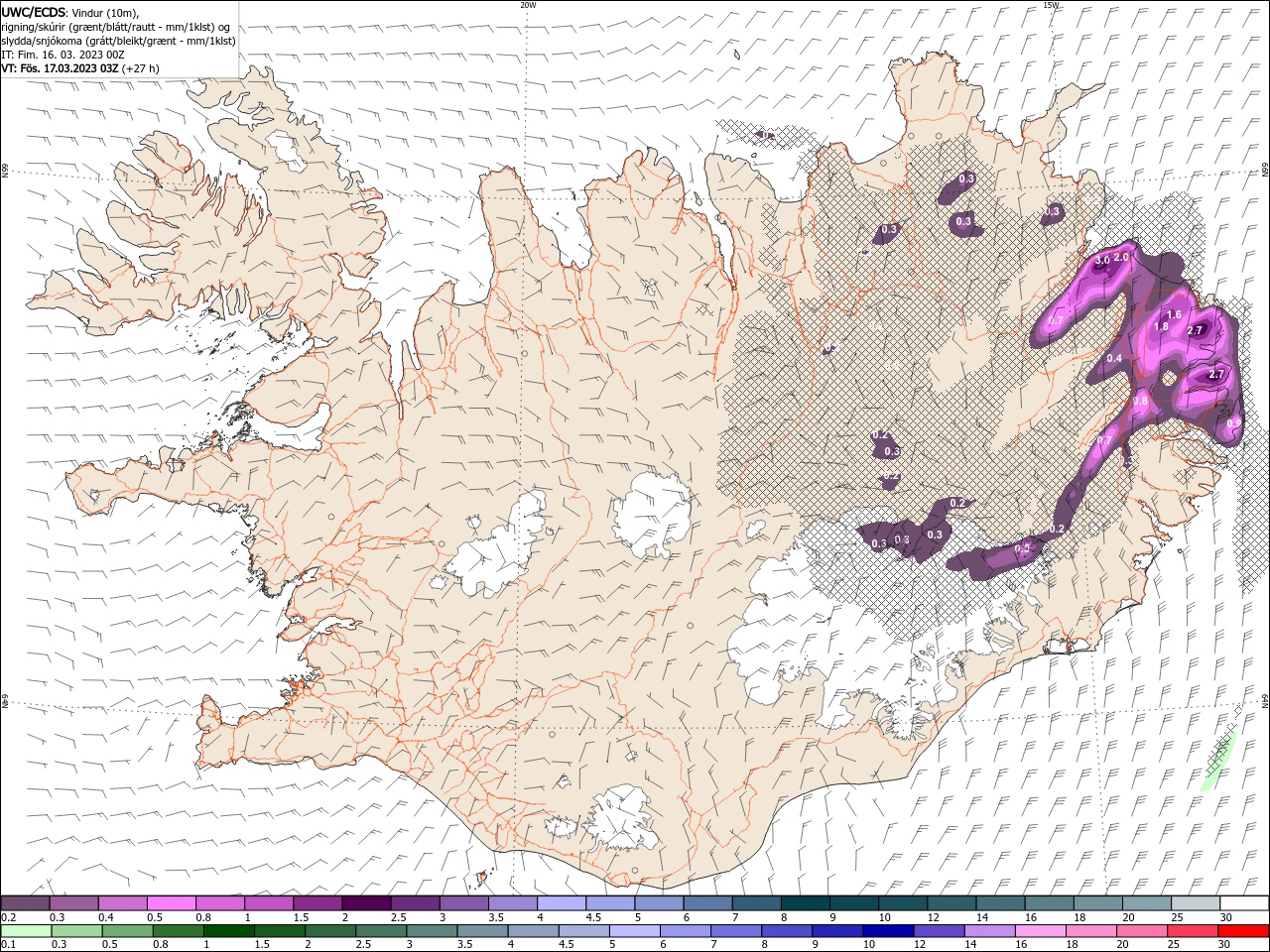Select the 0.3–0.4 mauve snow legend swatch
The height and width of the screenshot is (952, 1270).
pyautogui.click(x=74, y=903)
